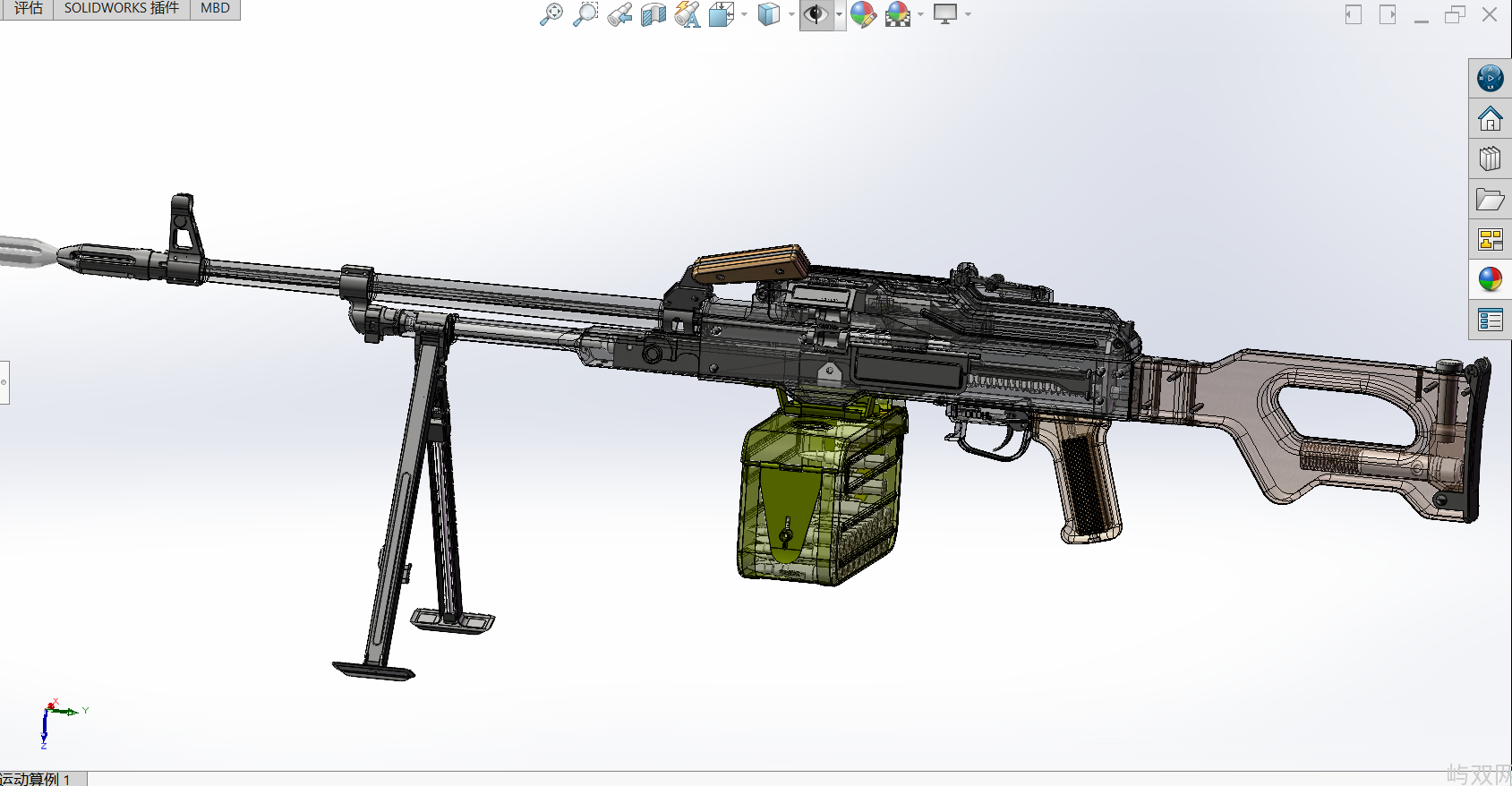Open the home icon in the task pane
Screen dimensions: 1512x786
1491,119
